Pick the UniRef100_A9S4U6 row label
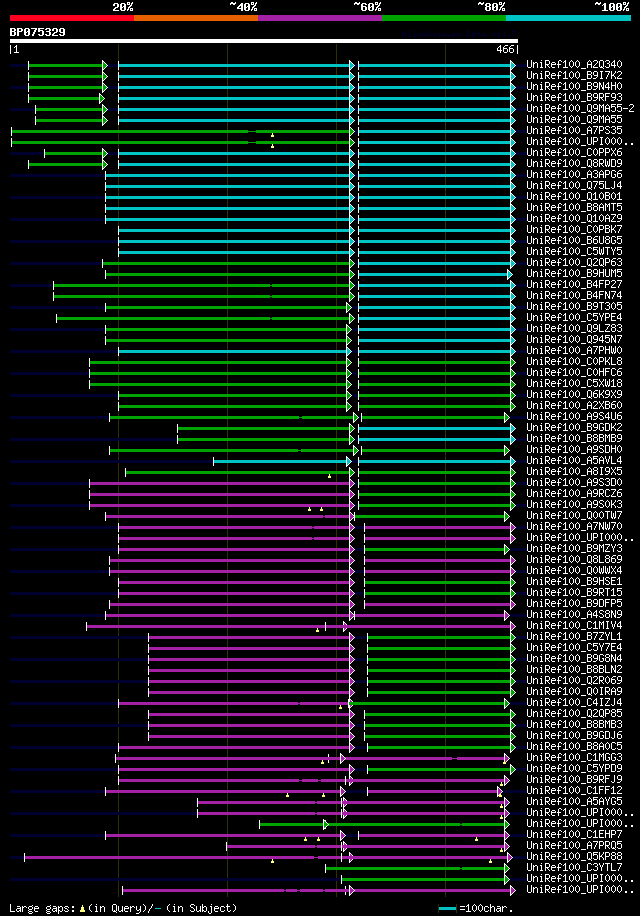Viewport: 640px width, 916px height. tap(574, 417)
